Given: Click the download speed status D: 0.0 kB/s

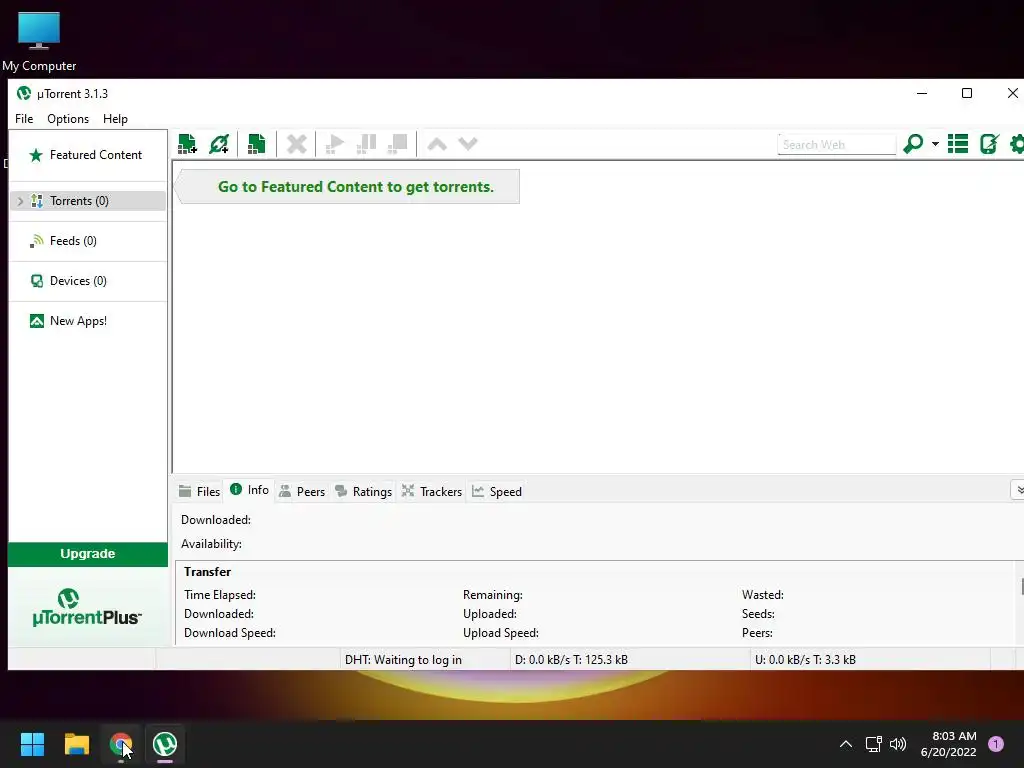Looking at the screenshot, I should click(571, 660).
